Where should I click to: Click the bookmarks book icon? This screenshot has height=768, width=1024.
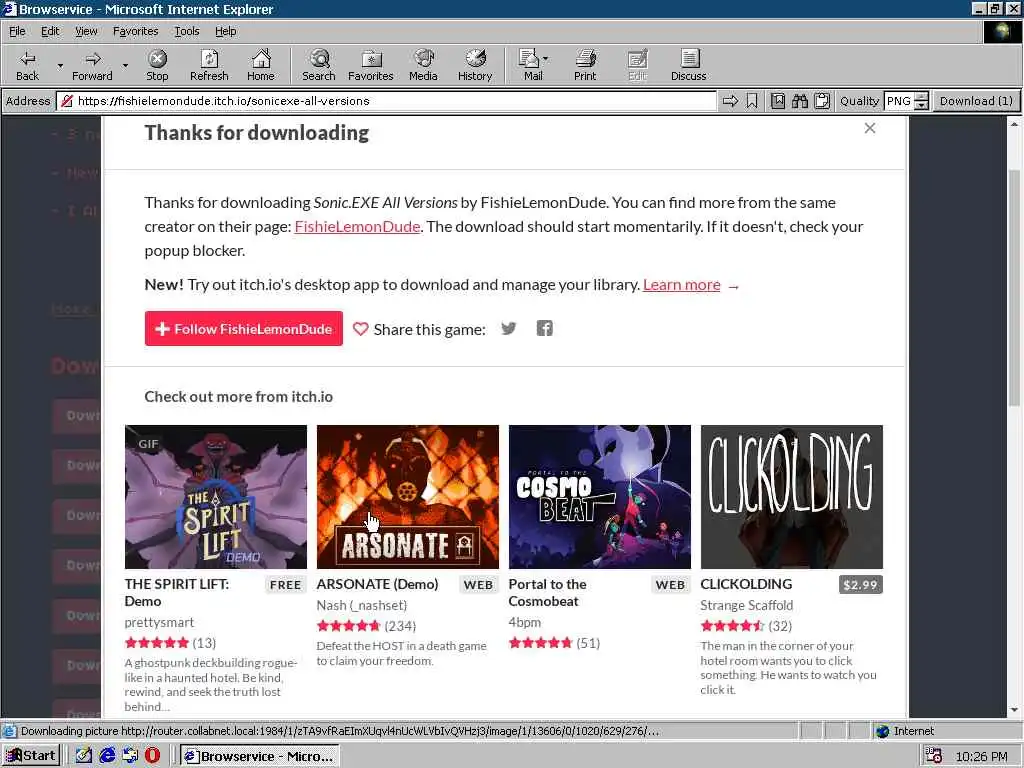778,101
